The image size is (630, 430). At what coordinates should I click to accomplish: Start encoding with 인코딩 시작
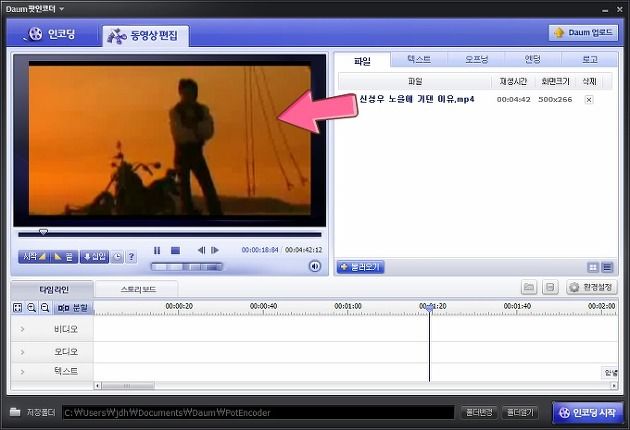589,412
